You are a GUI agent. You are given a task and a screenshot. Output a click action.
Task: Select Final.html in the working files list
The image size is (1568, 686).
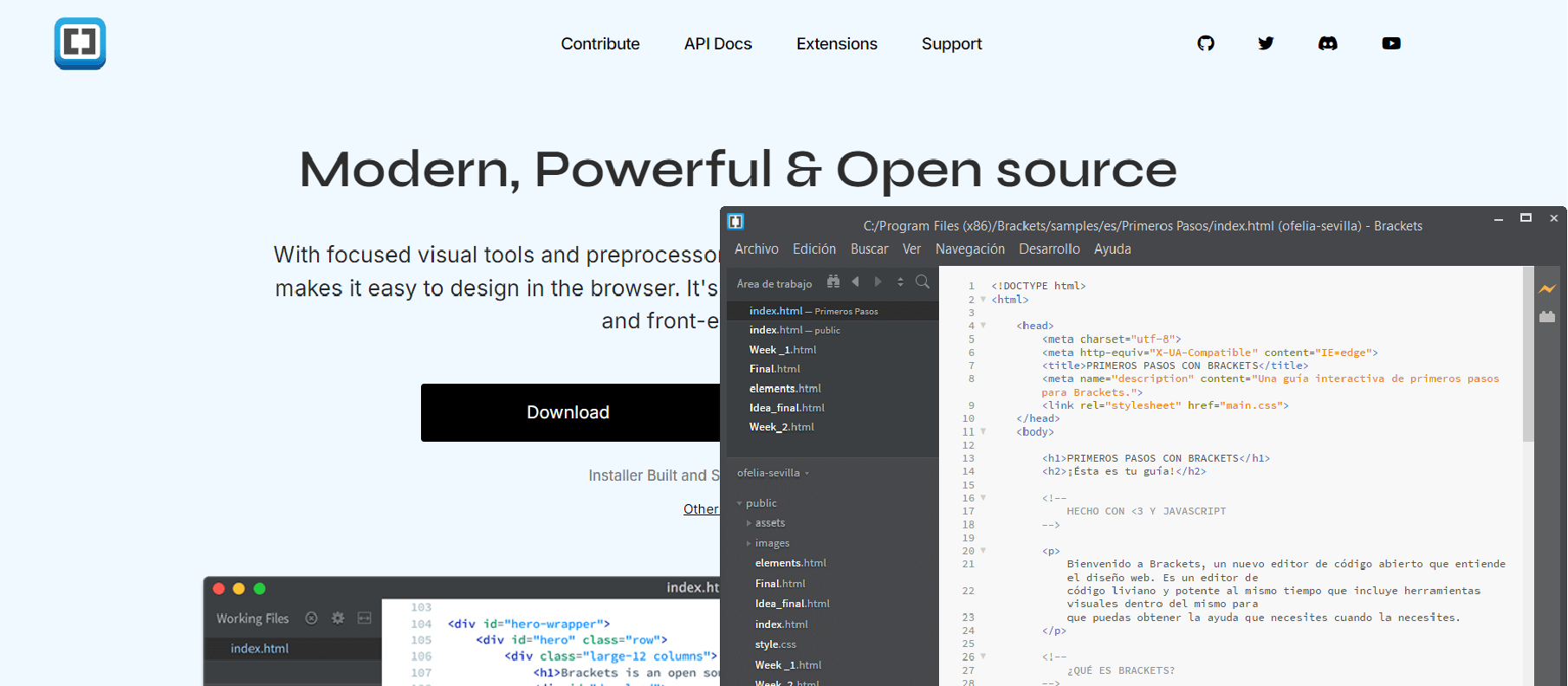pos(833,369)
